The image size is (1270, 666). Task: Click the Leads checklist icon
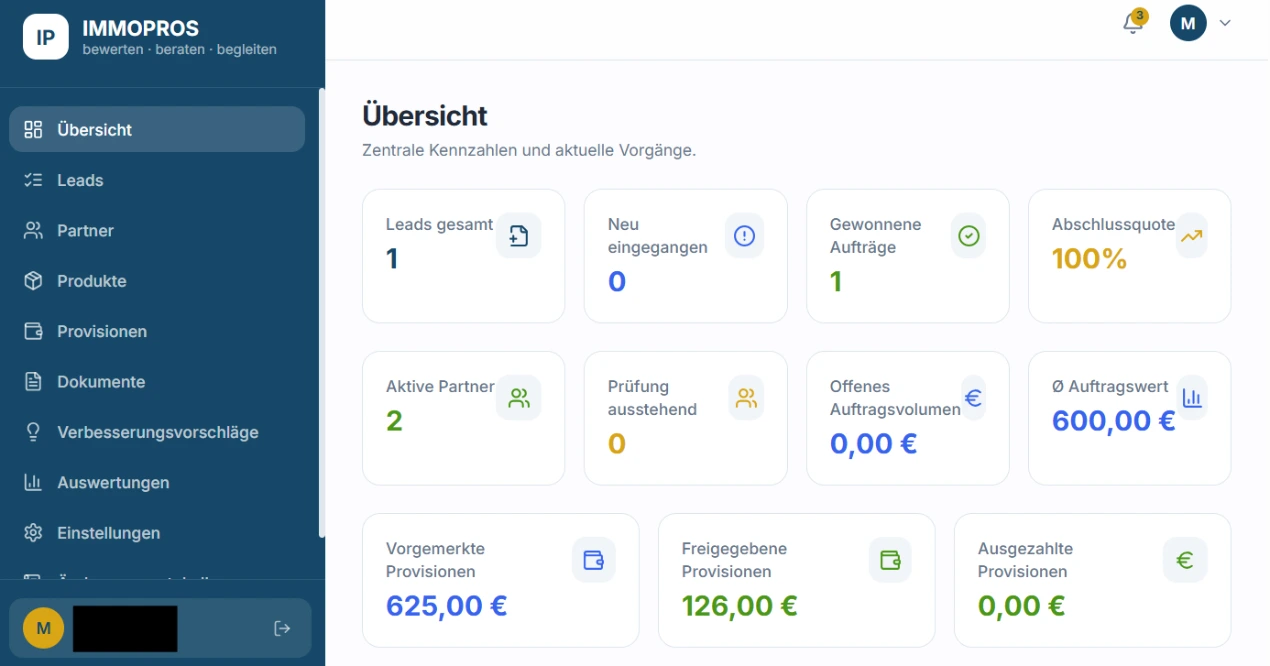33,180
